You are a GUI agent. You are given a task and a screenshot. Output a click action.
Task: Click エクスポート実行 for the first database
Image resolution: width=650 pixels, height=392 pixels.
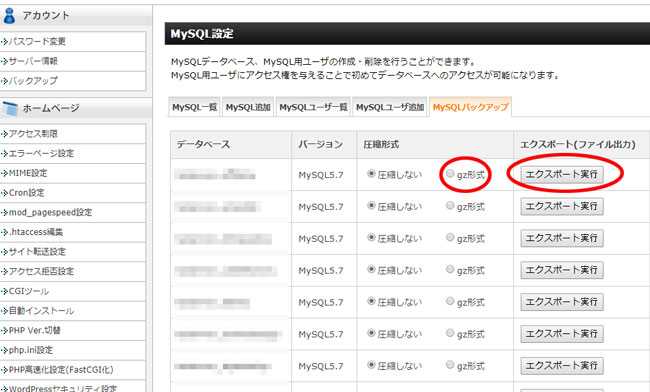click(562, 174)
